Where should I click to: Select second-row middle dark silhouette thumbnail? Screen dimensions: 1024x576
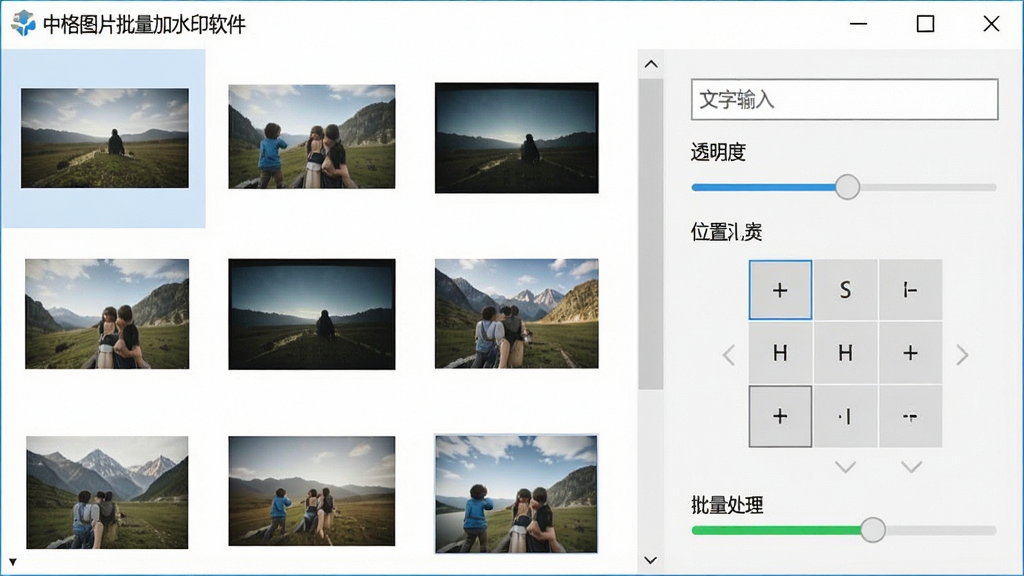click(312, 314)
